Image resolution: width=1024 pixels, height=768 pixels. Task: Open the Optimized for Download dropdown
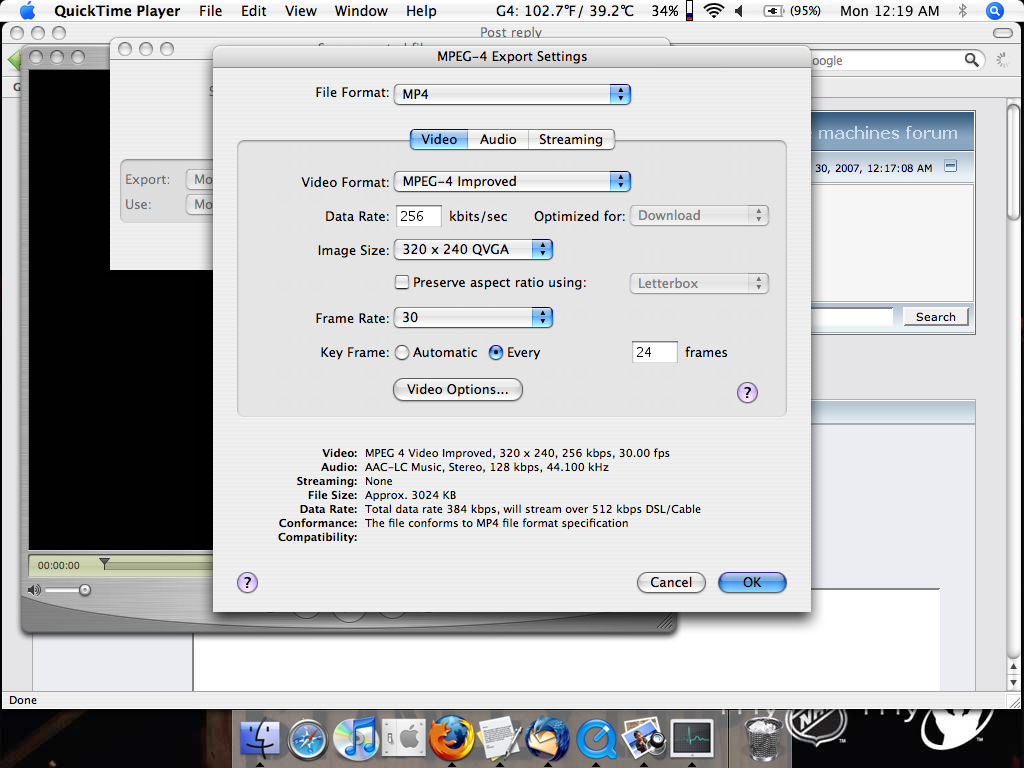699,216
